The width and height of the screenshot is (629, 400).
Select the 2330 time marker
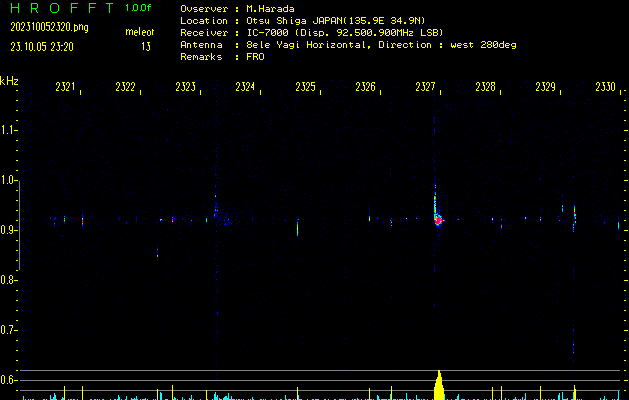[605, 88]
